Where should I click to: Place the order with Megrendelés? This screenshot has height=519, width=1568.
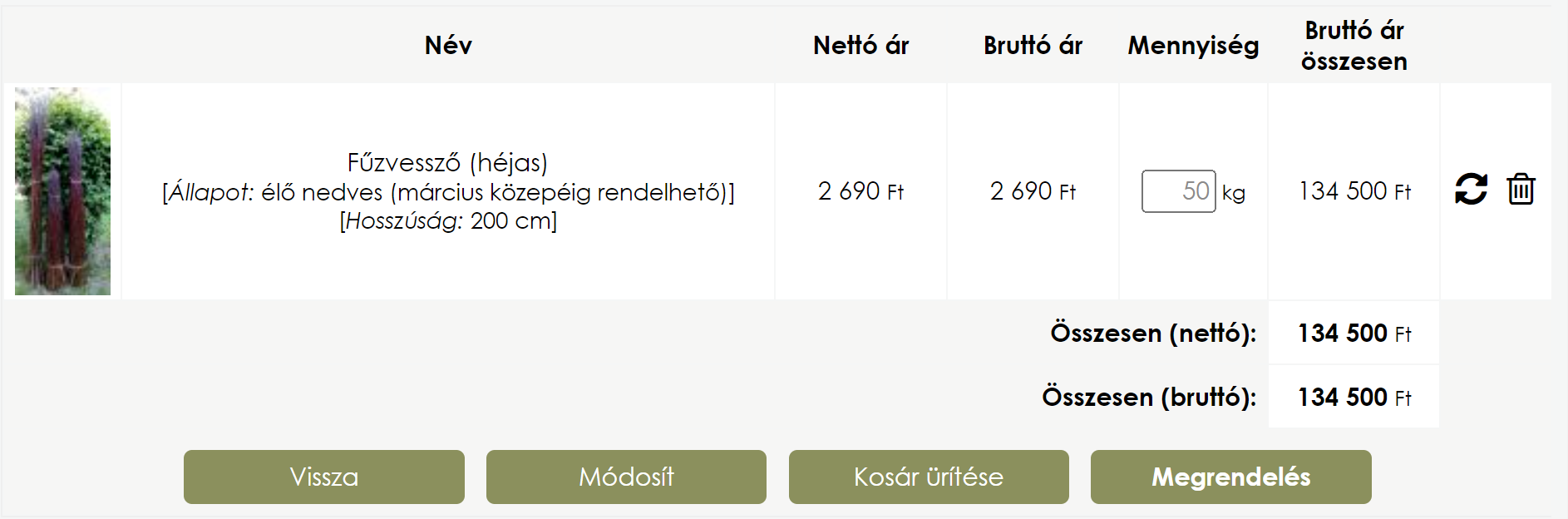click(1230, 477)
